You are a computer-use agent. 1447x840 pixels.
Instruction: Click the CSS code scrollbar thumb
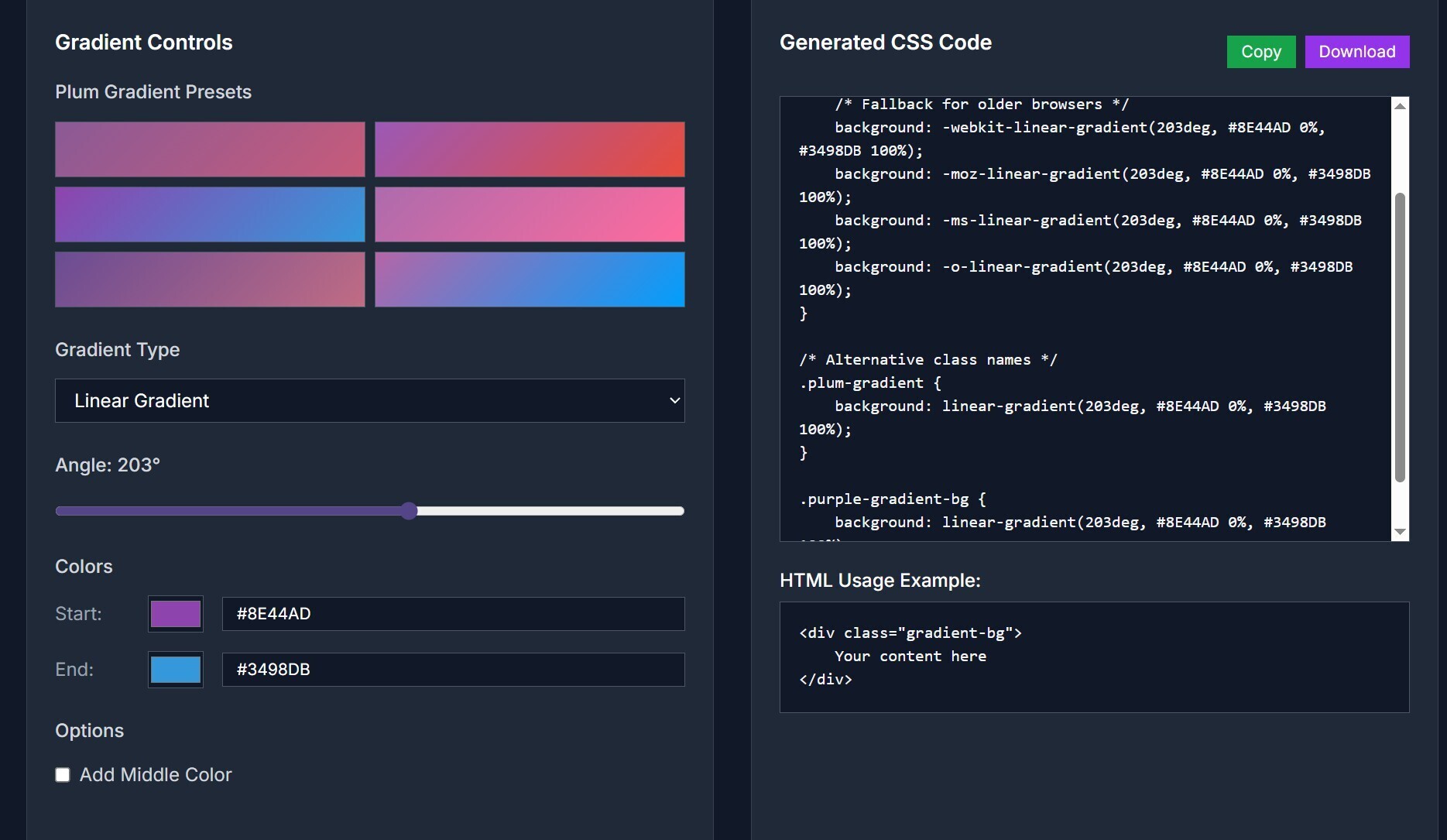[x=1399, y=337]
